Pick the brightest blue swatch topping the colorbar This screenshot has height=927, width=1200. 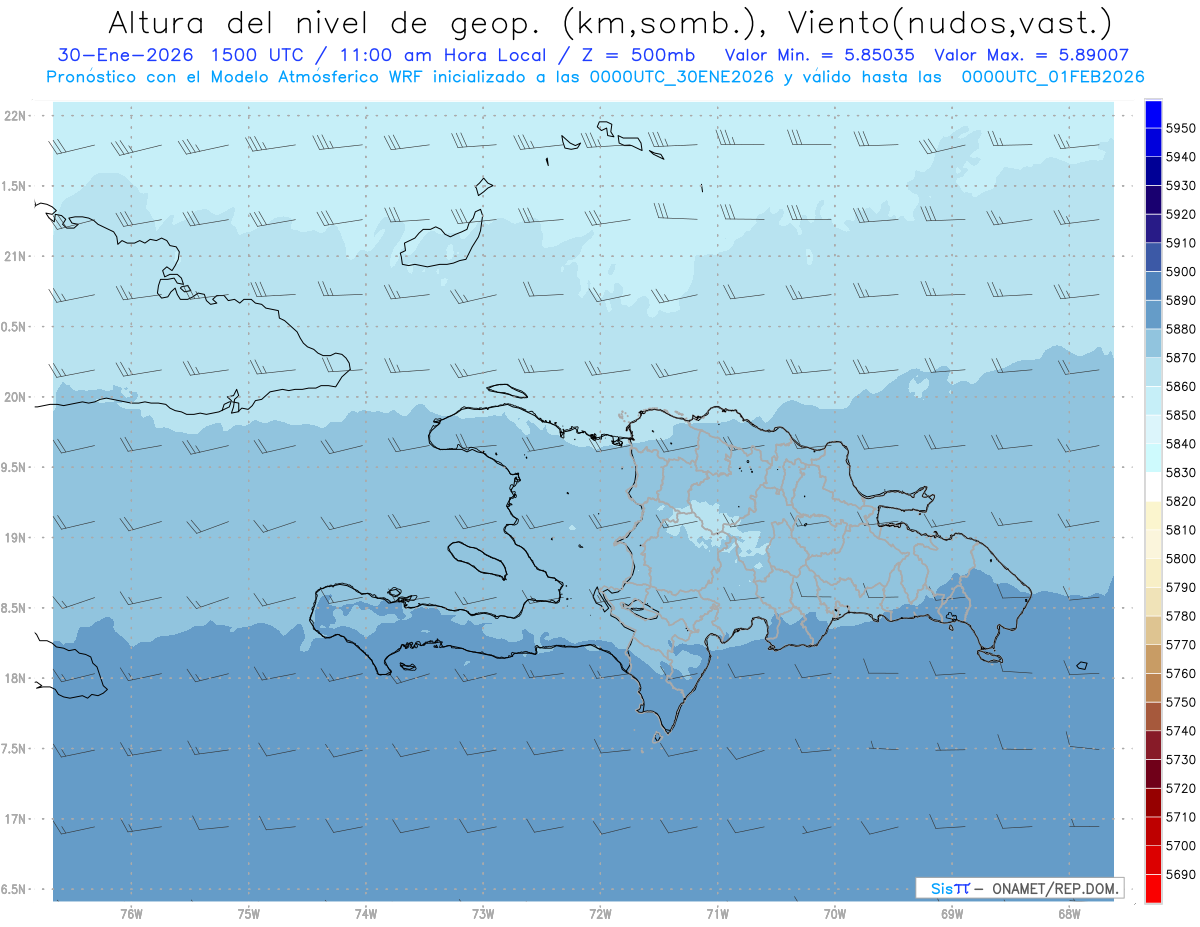1153,114
